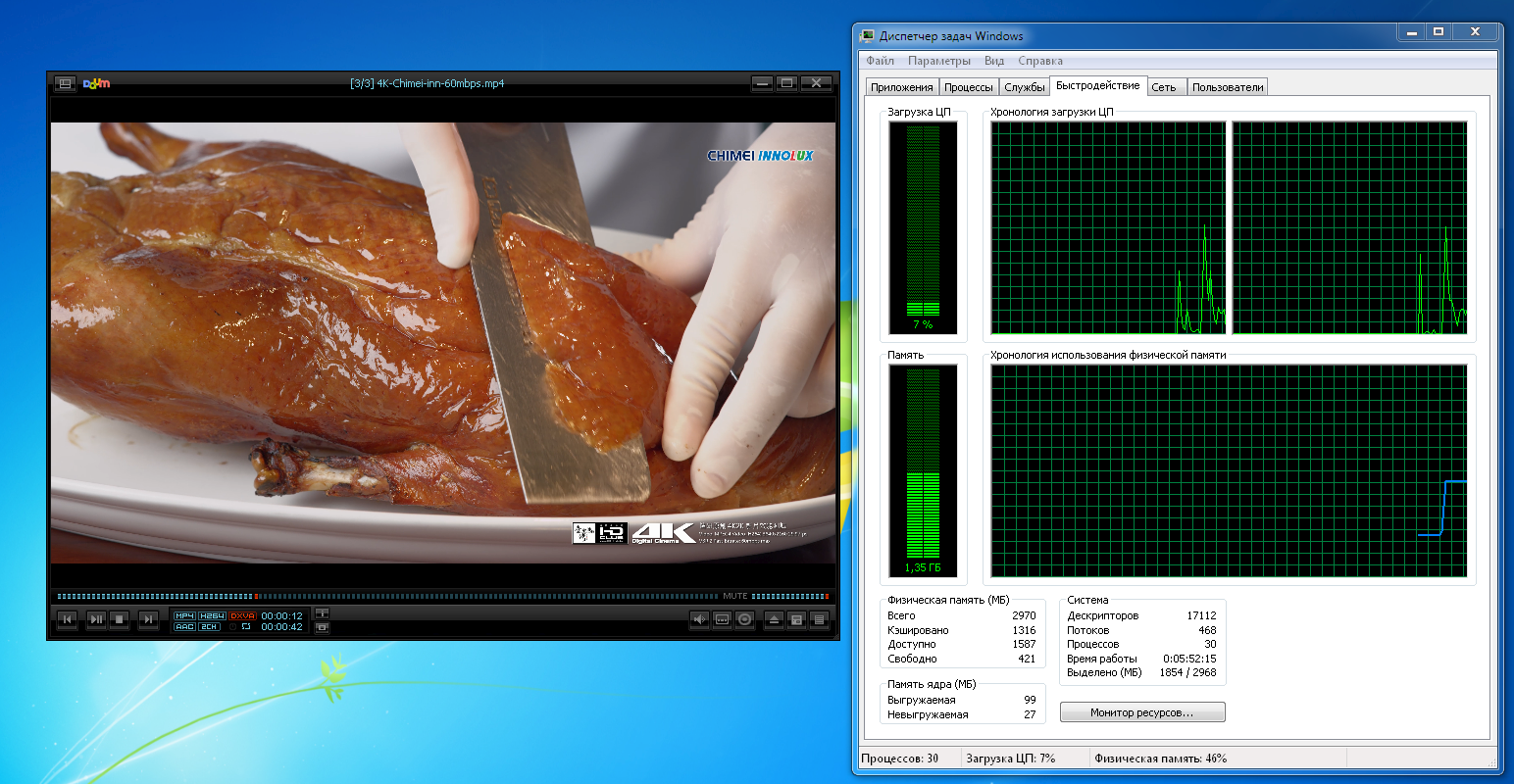Toggle the sleep timer clock icon
This screenshot has width=1514, height=784.
pos(233,626)
